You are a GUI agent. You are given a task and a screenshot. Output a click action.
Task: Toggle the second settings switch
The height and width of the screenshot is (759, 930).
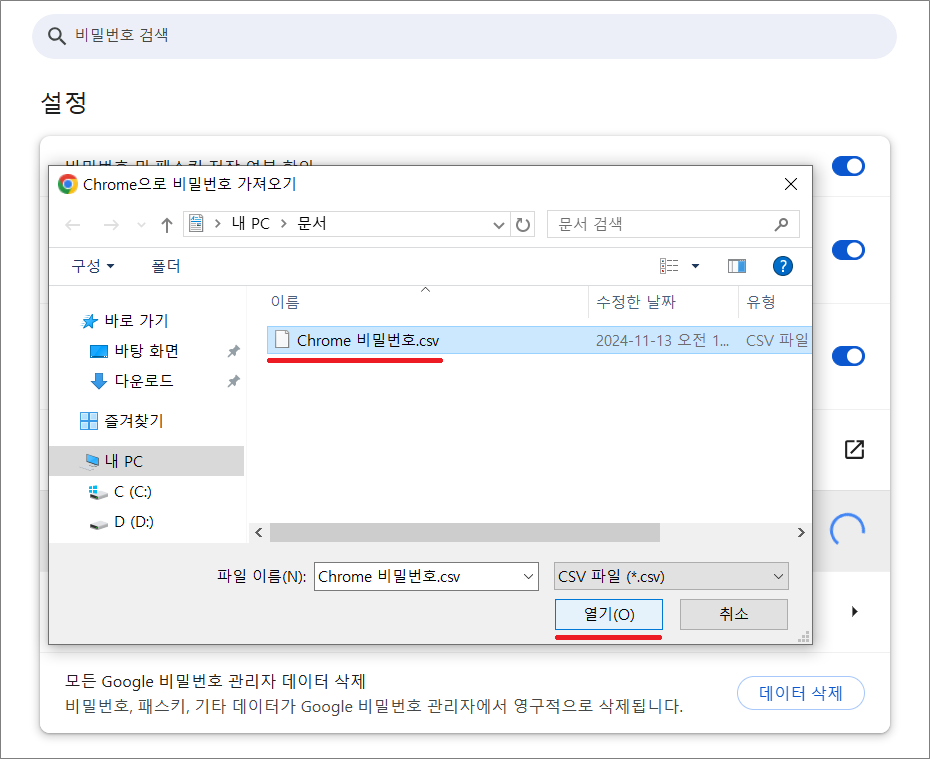coord(848,250)
